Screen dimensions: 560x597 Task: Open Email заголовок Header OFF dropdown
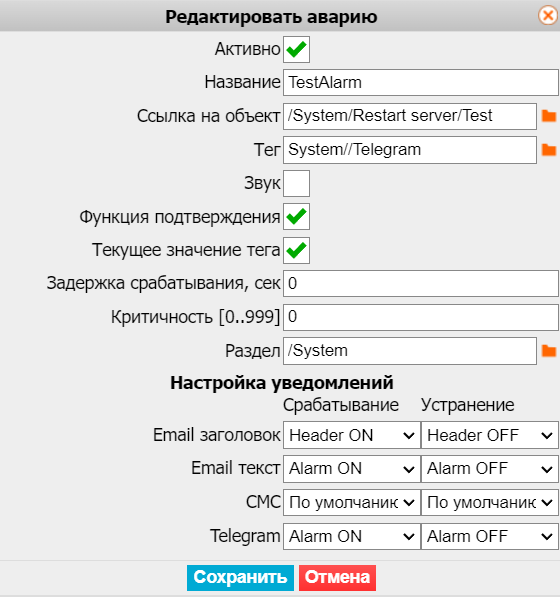click(490, 435)
